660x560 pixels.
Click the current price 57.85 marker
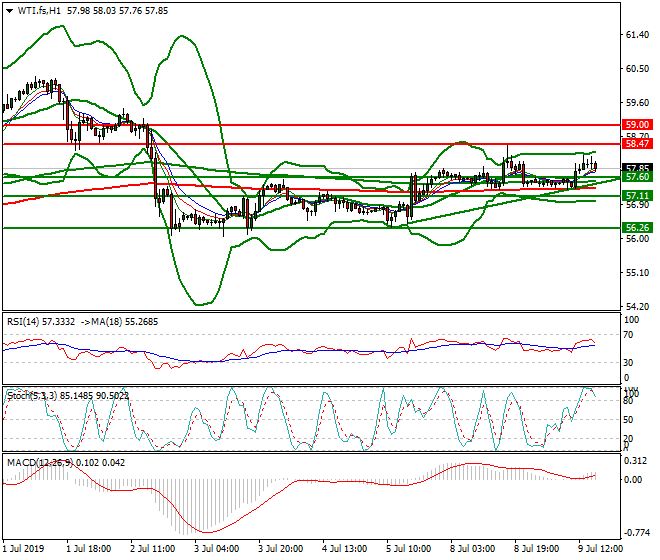tap(637, 168)
